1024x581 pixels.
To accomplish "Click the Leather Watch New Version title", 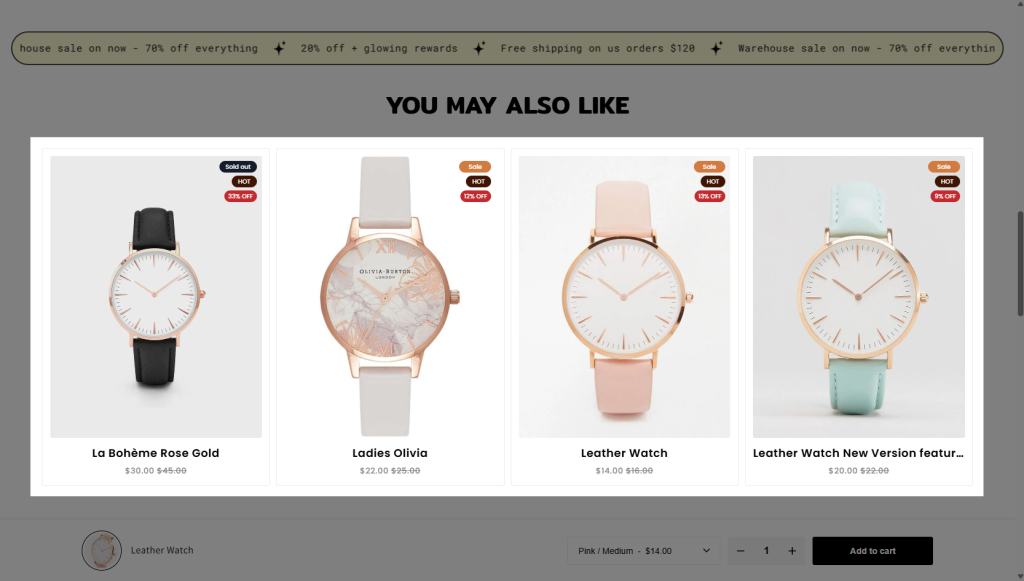I will tap(858, 453).
